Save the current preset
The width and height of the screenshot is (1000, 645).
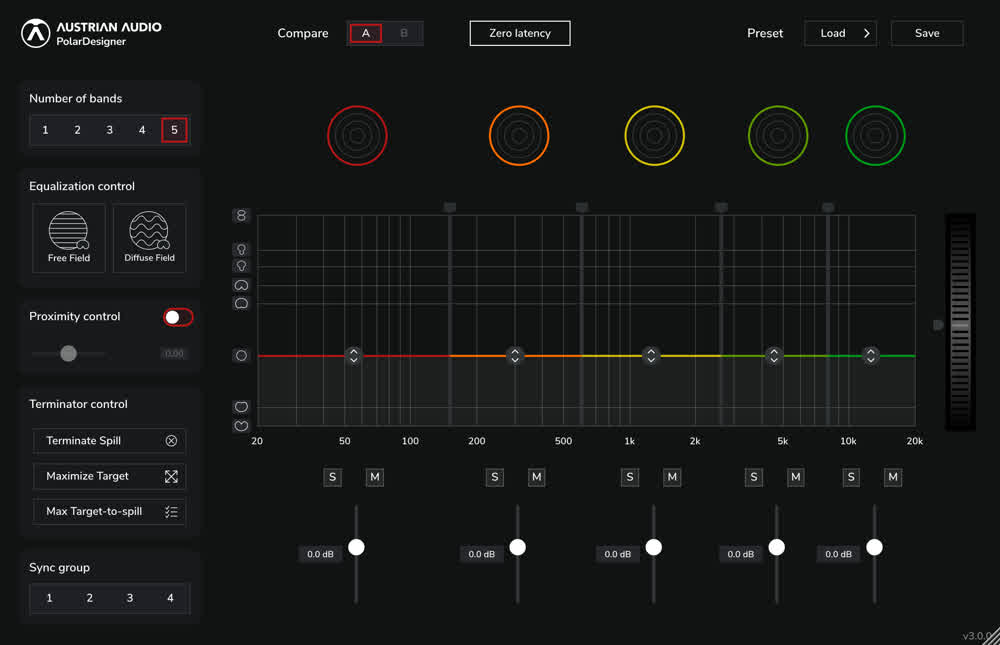[x=927, y=33]
